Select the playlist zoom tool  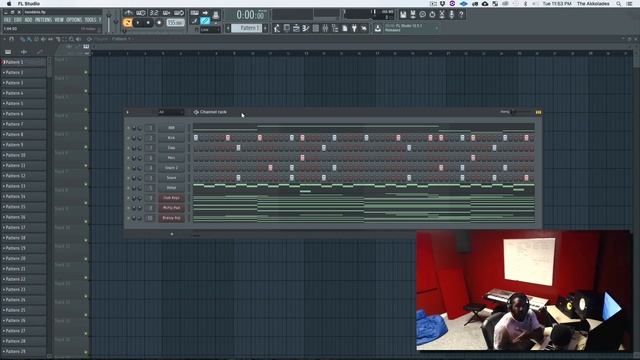pyautogui.click(x=71, y=39)
